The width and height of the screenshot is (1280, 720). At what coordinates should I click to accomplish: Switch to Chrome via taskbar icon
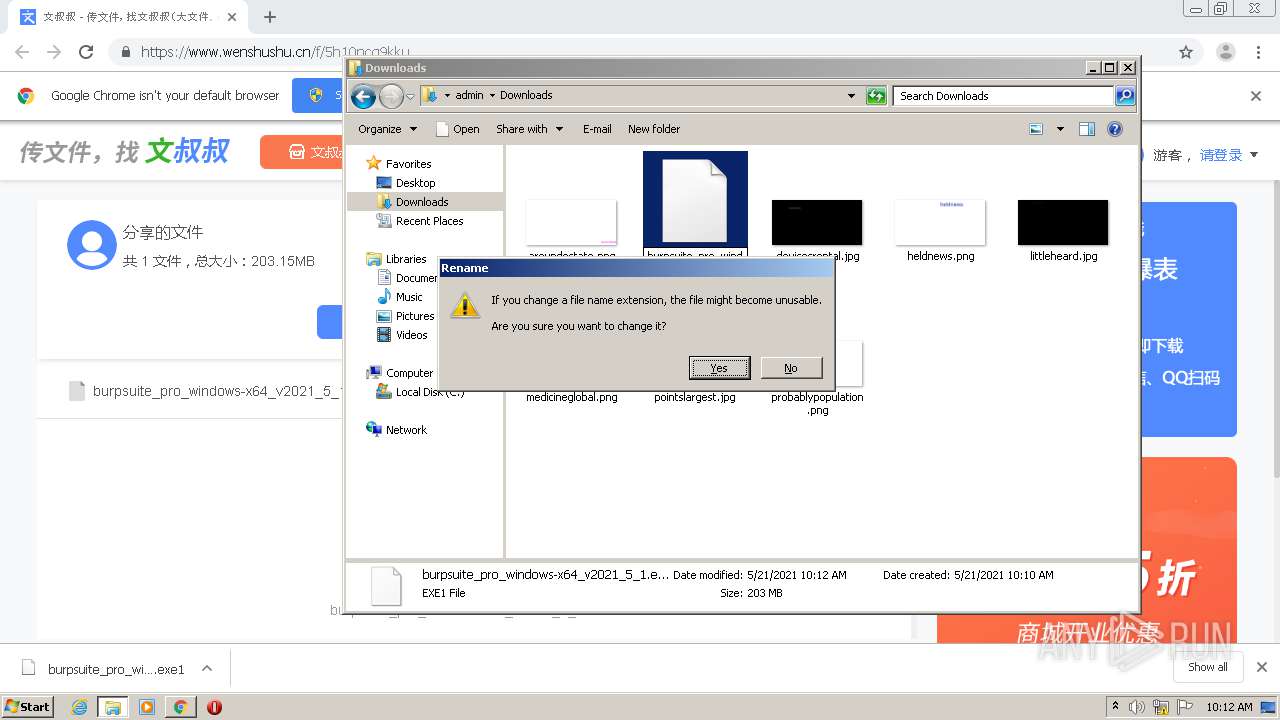tap(180, 707)
